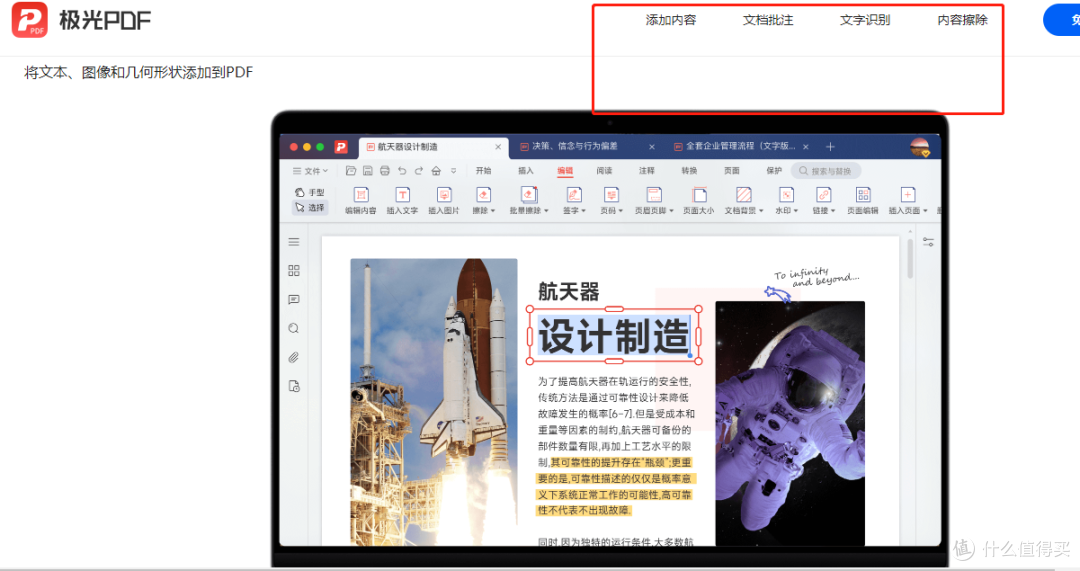Image resolution: width=1080 pixels, height=571 pixels.
Task: Click the 文档批注 link in the page header
Action: pos(768,20)
